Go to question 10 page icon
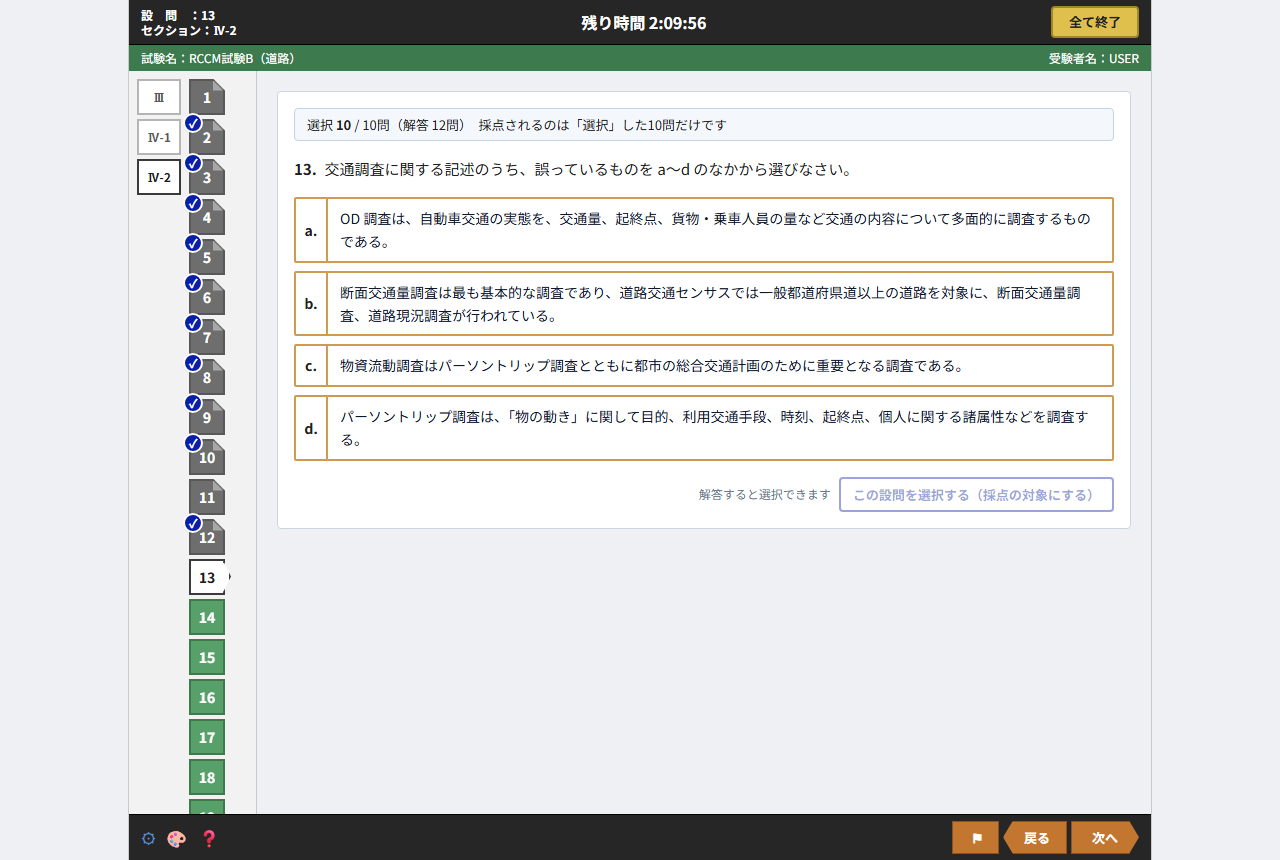1280x860 pixels. pyautogui.click(x=207, y=457)
